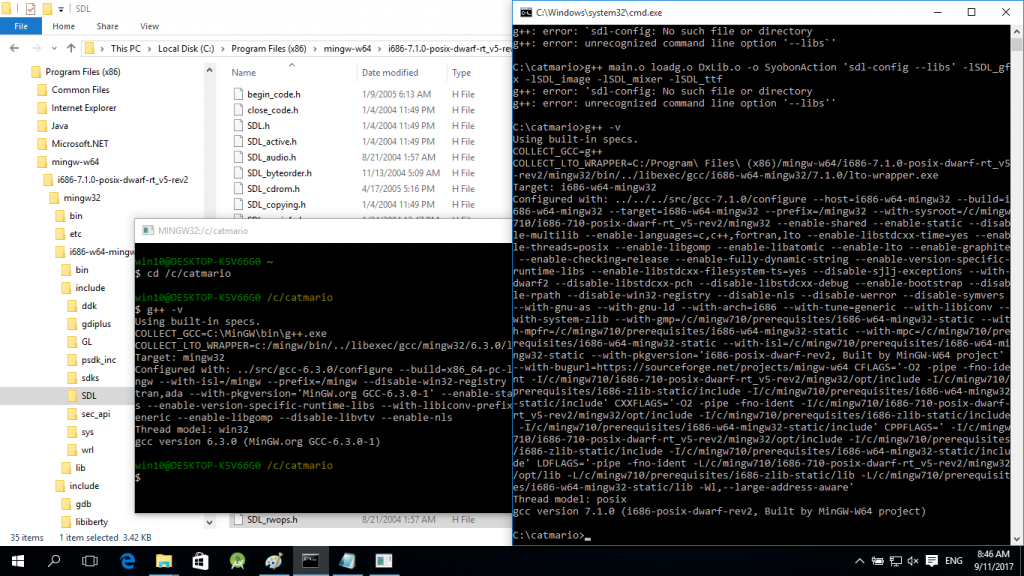
Task: Select SDL_rwops.h file
Action: pyautogui.click(x=272, y=519)
